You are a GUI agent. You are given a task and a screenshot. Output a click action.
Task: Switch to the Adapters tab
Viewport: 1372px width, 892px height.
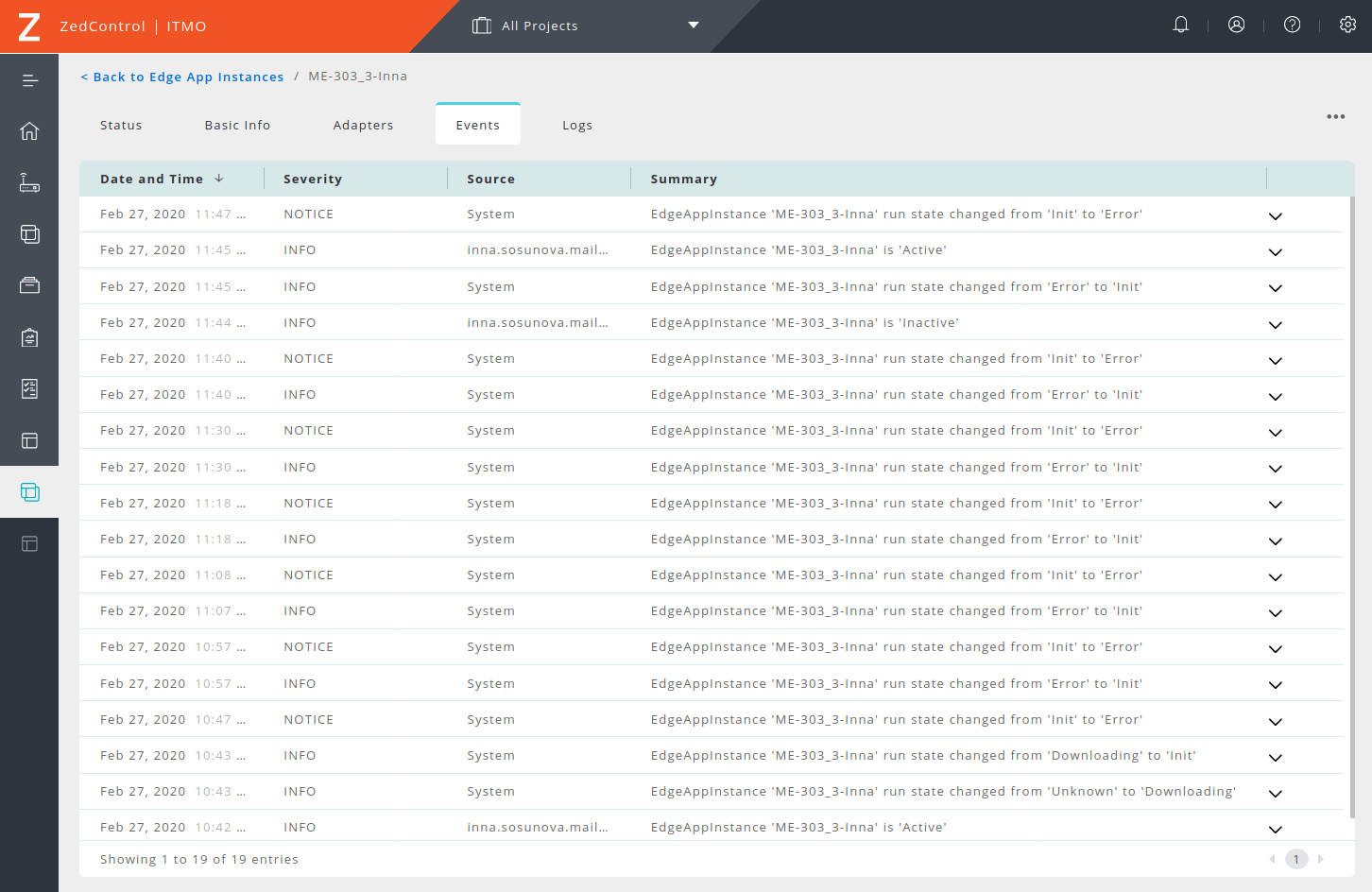[x=363, y=125]
